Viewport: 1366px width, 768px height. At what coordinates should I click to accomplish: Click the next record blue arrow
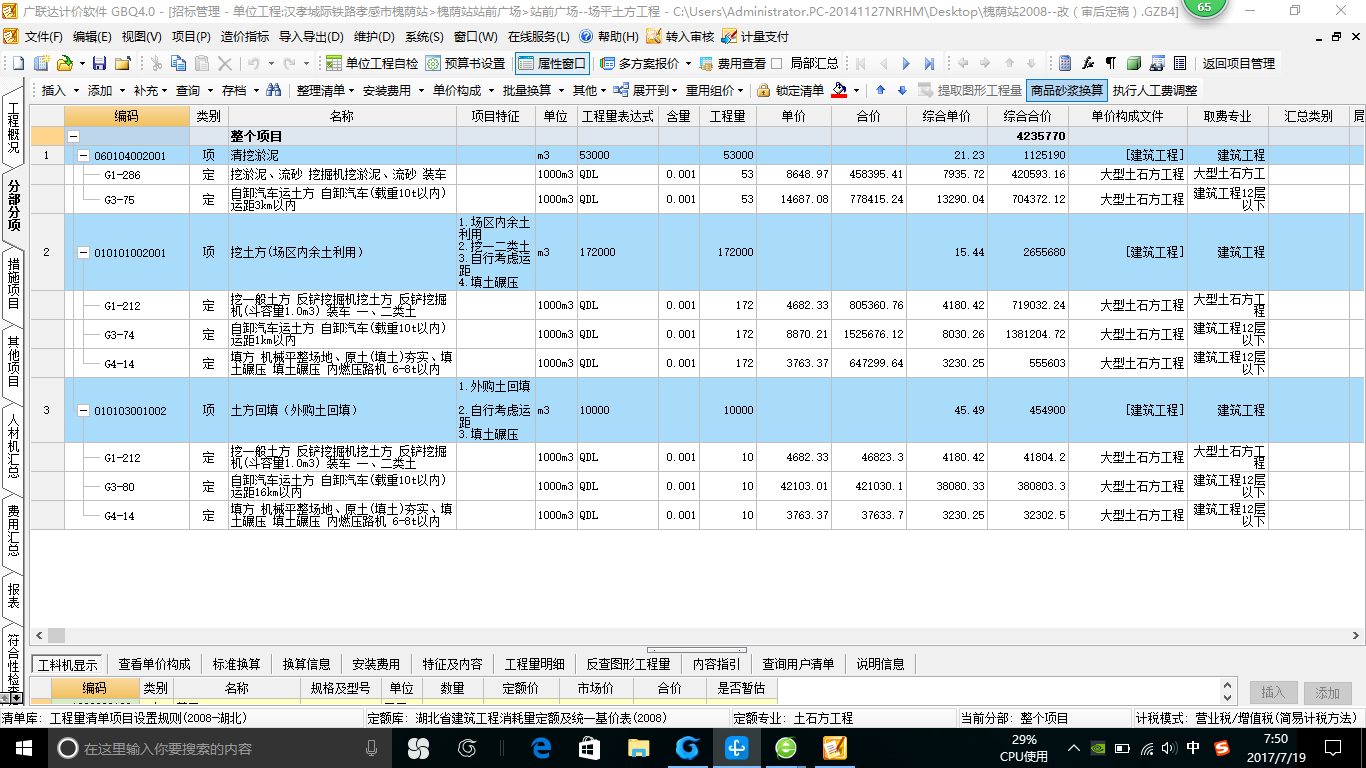tap(906, 63)
